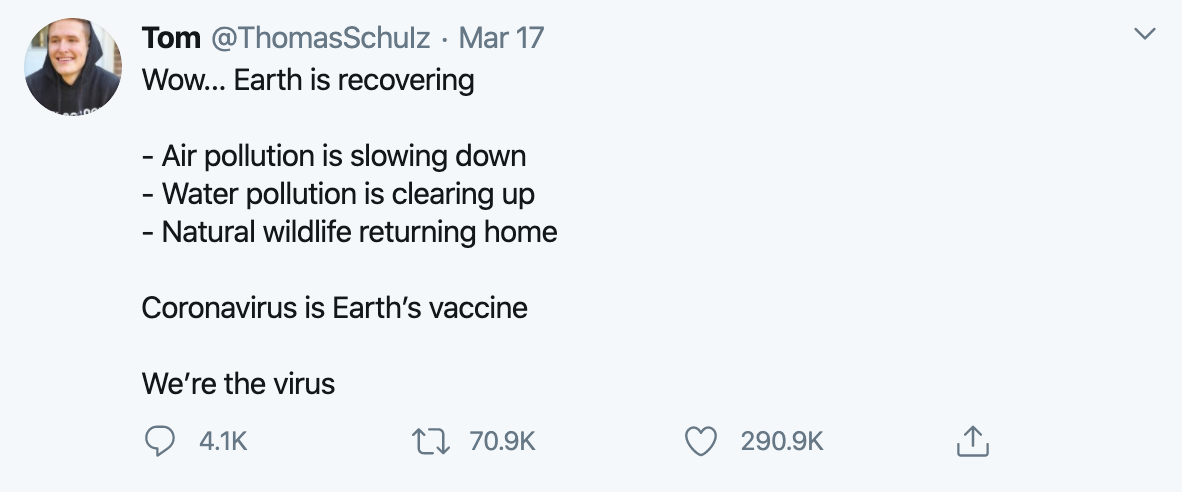
Task: Click the word "Coronavirus" in the tweet
Action: pyautogui.click(x=219, y=307)
